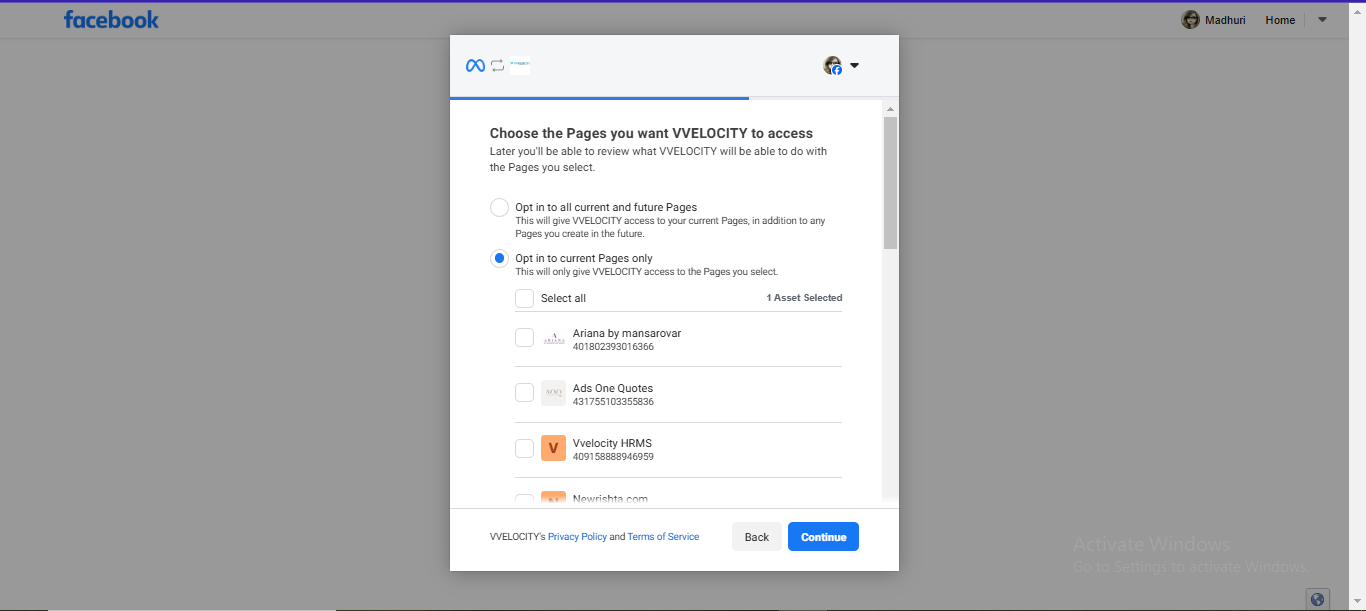Click the blue progress bar in dialog
The image size is (1366, 611).
point(599,98)
